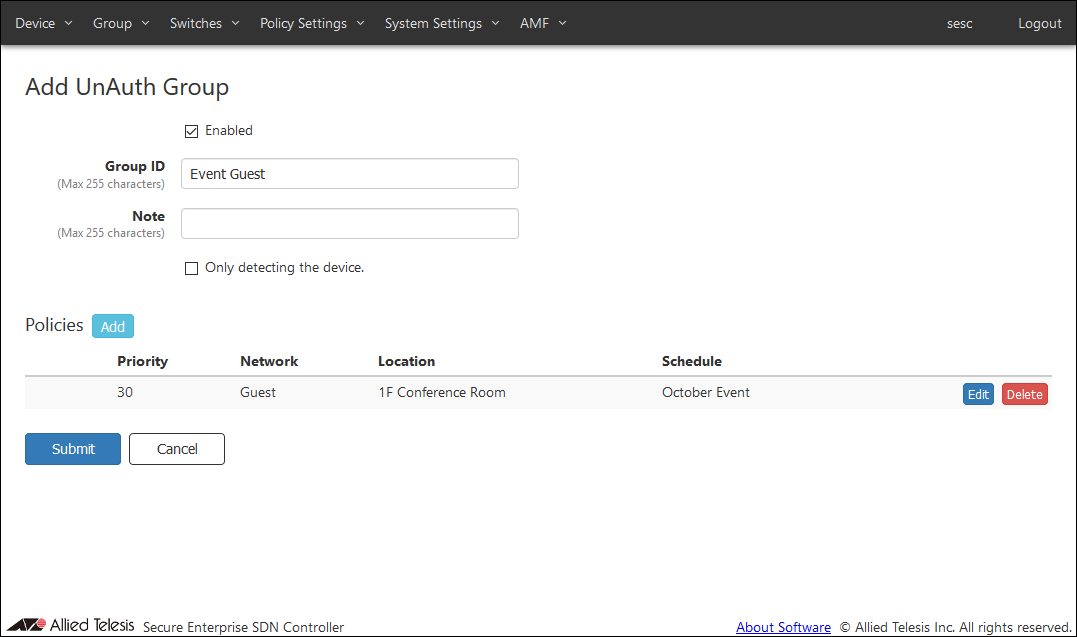Edit the Guest network policy
Viewport: 1077px width, 637px height.
click(978, 394)
